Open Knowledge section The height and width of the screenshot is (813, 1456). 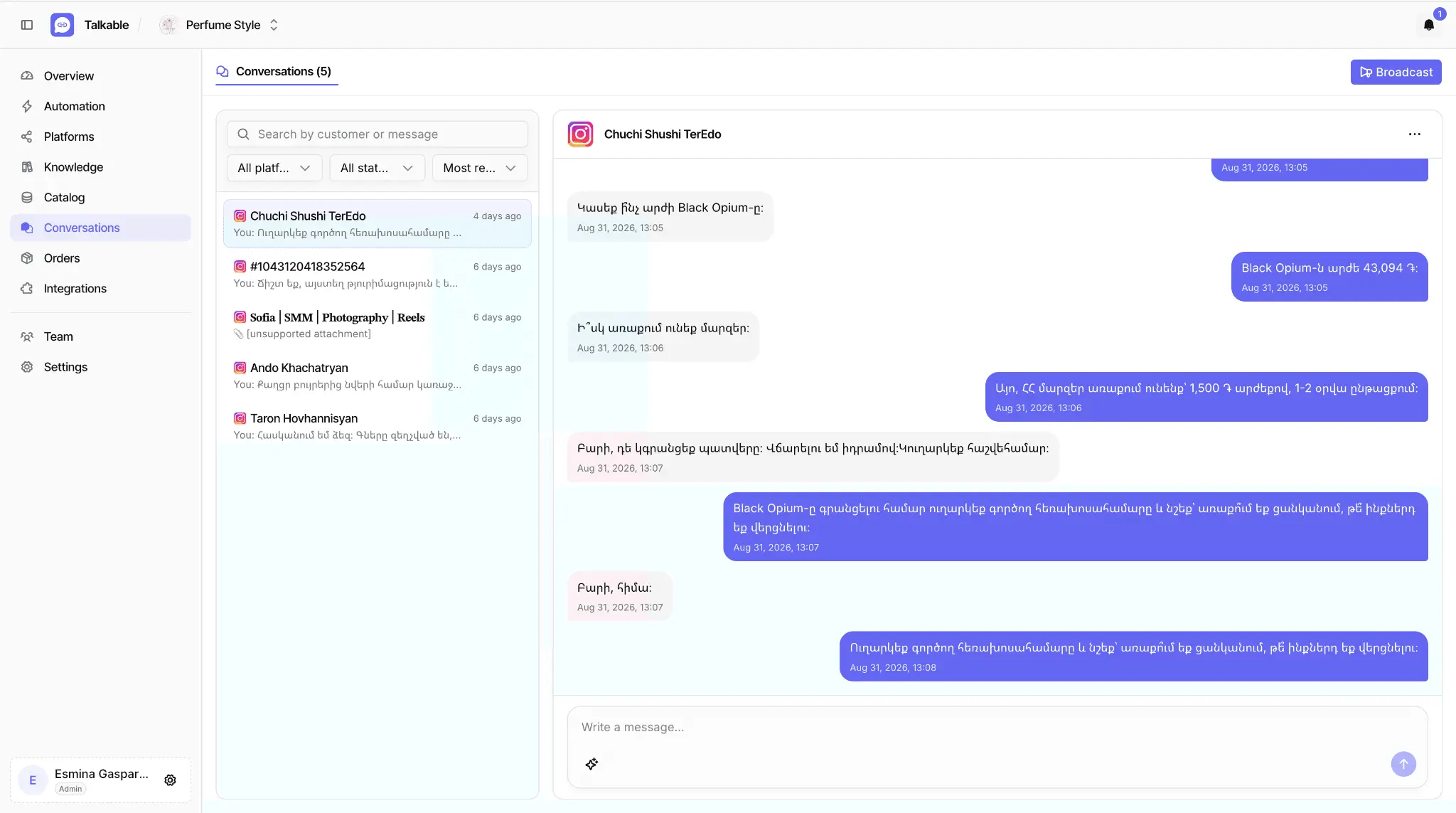[x=100, y=167]
